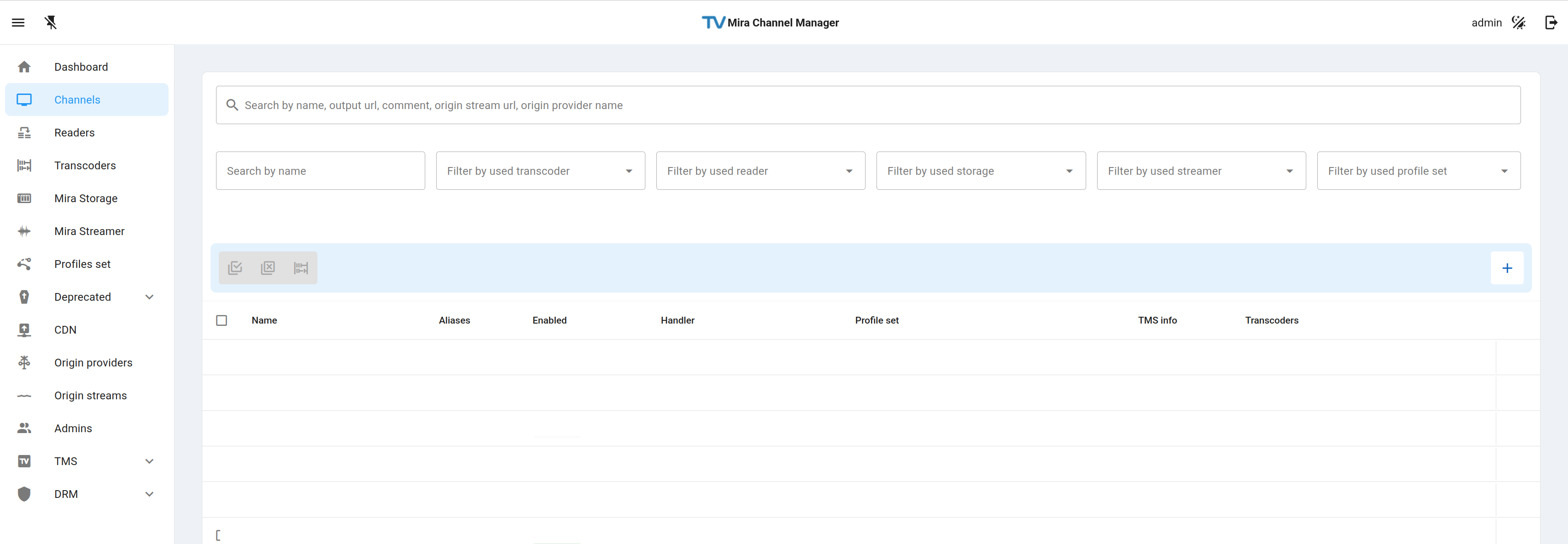
Task: Open Origin providers in sidebar
Action: 93,363
